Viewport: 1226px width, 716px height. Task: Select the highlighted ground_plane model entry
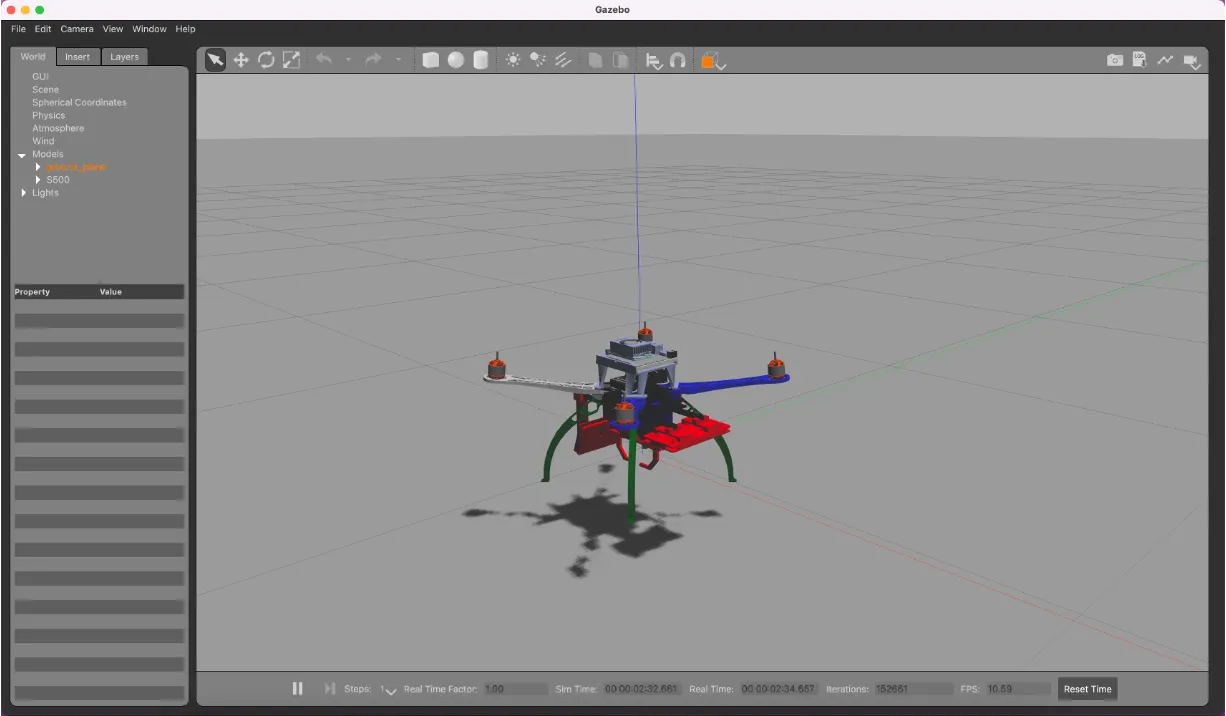[77, 167]
